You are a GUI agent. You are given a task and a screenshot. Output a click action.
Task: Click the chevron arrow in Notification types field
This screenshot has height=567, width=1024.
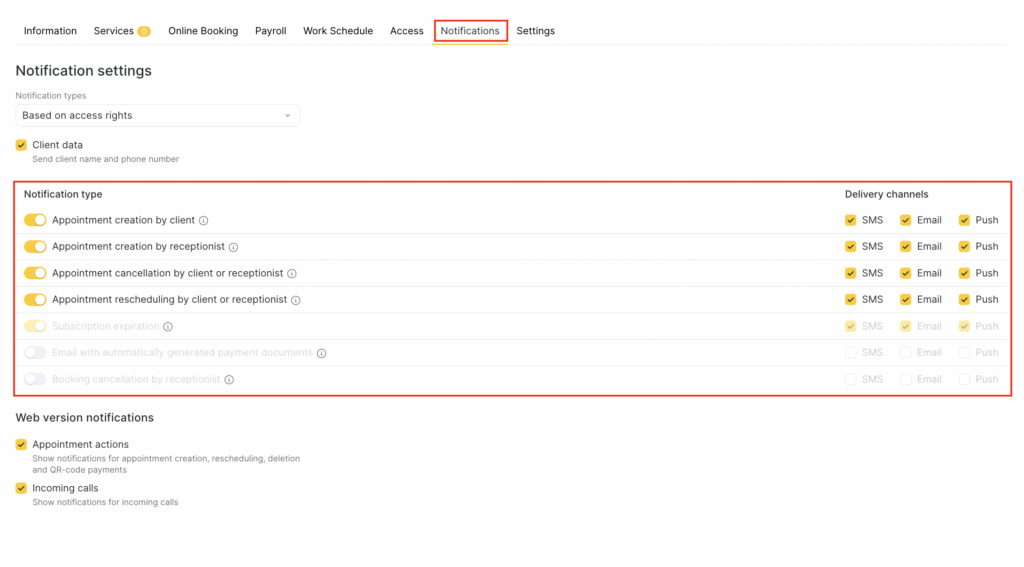[x=287, y=116]
